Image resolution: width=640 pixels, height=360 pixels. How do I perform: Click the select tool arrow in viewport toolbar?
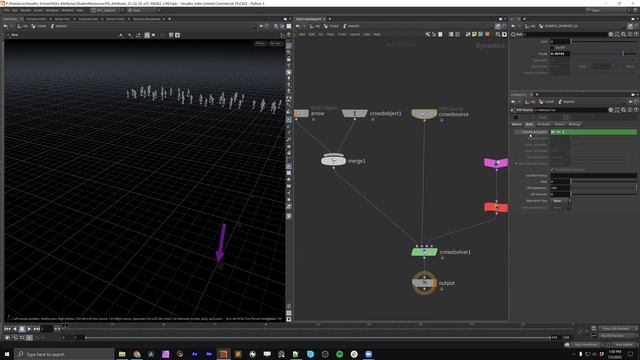[x=121, y=35]
